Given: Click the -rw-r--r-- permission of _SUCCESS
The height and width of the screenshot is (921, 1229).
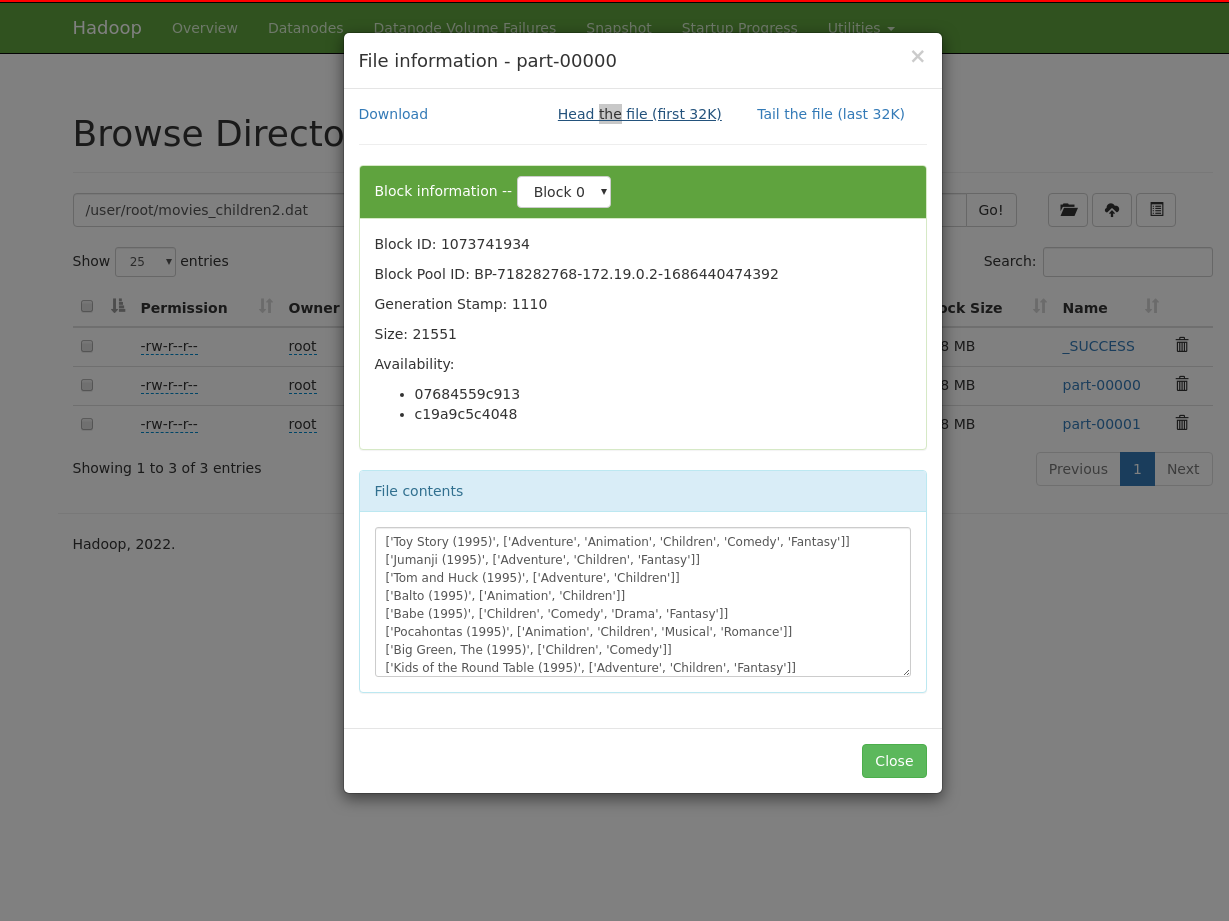Looking at the screenshot, I should (169, 346).
